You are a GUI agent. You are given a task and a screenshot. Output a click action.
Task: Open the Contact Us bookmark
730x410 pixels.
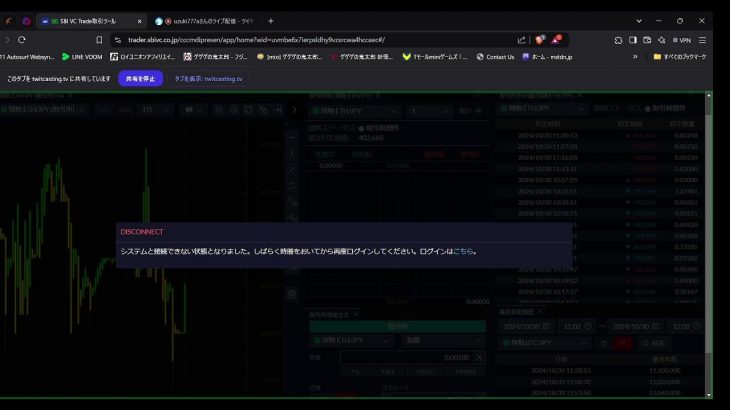coord(496,57)
